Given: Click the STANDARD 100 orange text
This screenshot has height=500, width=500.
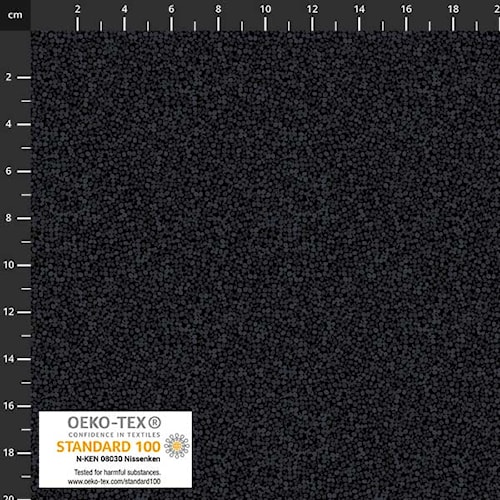Looking at the screenshot, I should click(x=109, y=447).
